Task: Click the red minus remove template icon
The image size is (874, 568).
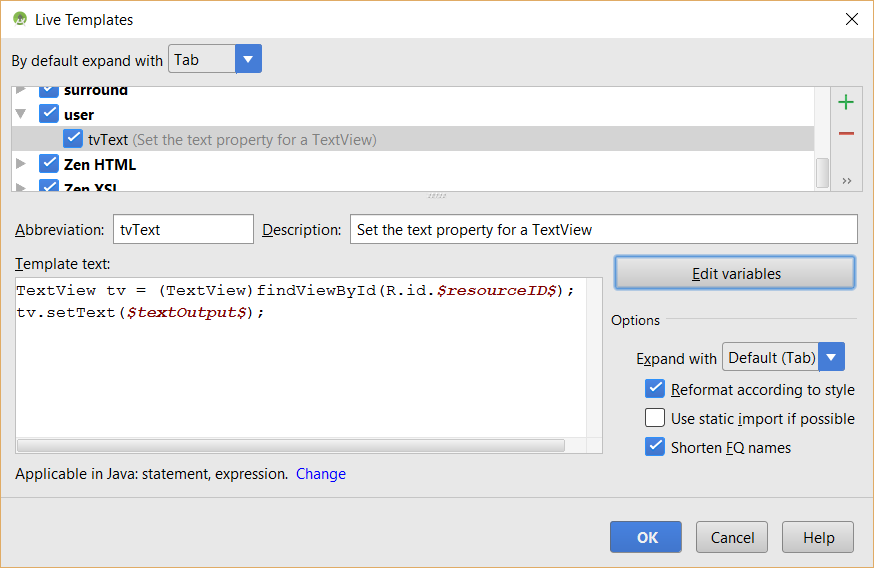Action: [x=846, y=134]
